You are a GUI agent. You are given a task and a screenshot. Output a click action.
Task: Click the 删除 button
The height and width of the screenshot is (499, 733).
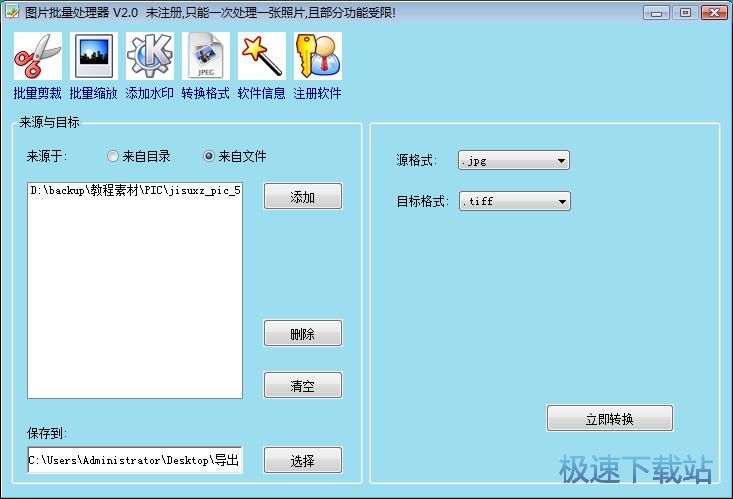pyautogui.click(x=303, y=333)
